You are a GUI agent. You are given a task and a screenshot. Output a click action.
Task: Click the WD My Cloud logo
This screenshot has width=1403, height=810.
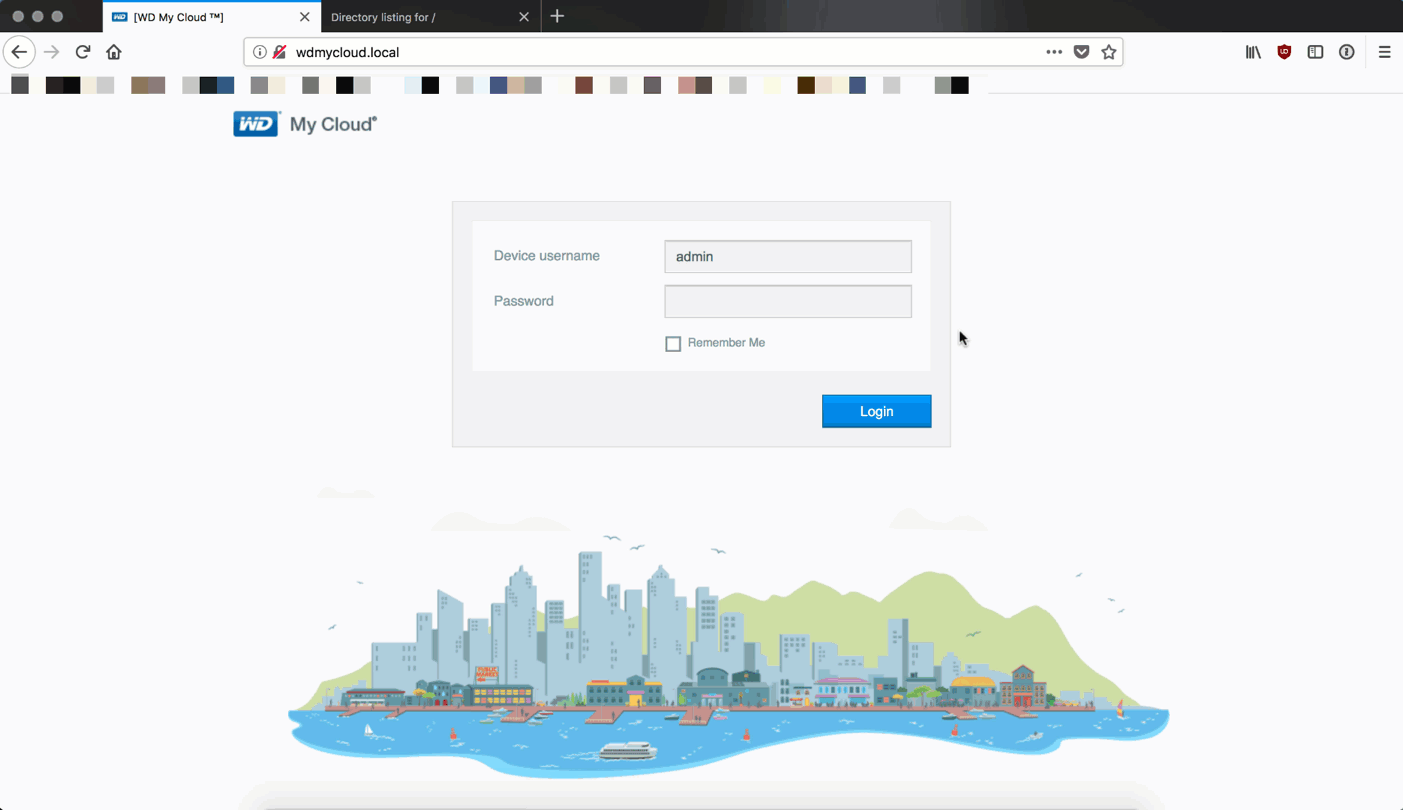pyautogui.click(x=305, y=124)
